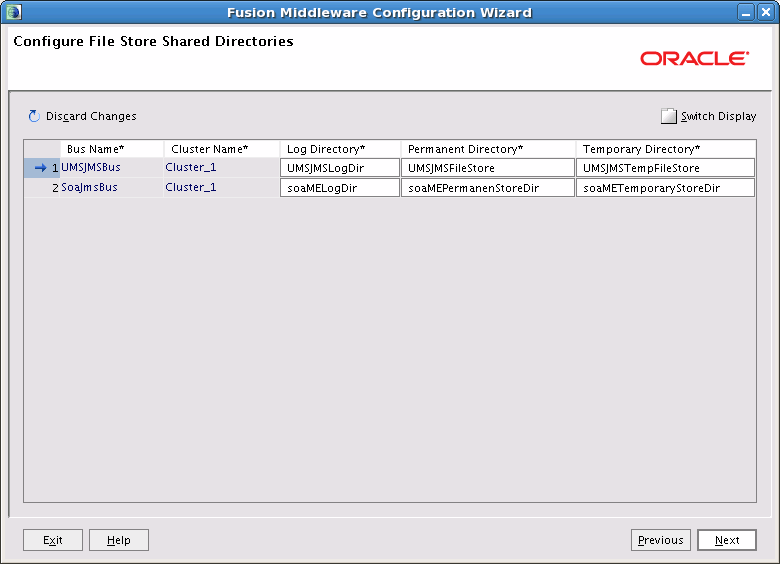
Task: Click the Exit button
Action: [x=53, y=540]
